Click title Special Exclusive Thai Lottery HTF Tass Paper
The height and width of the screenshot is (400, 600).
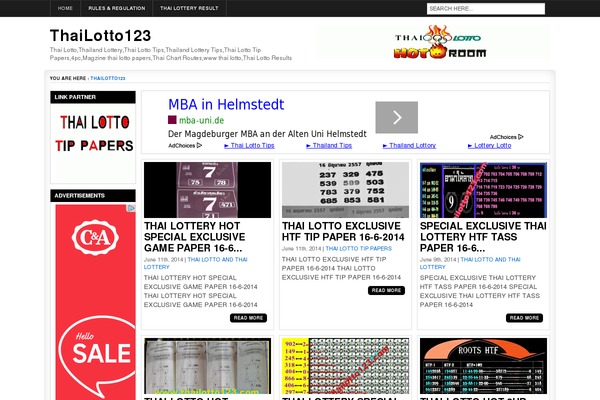[x=483, y=237]
